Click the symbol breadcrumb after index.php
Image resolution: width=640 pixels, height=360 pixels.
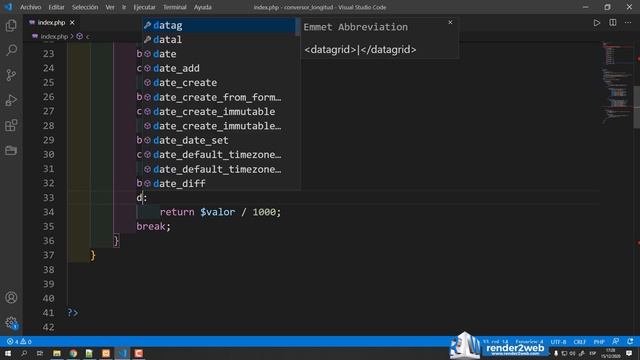click(x=83, y=36)
